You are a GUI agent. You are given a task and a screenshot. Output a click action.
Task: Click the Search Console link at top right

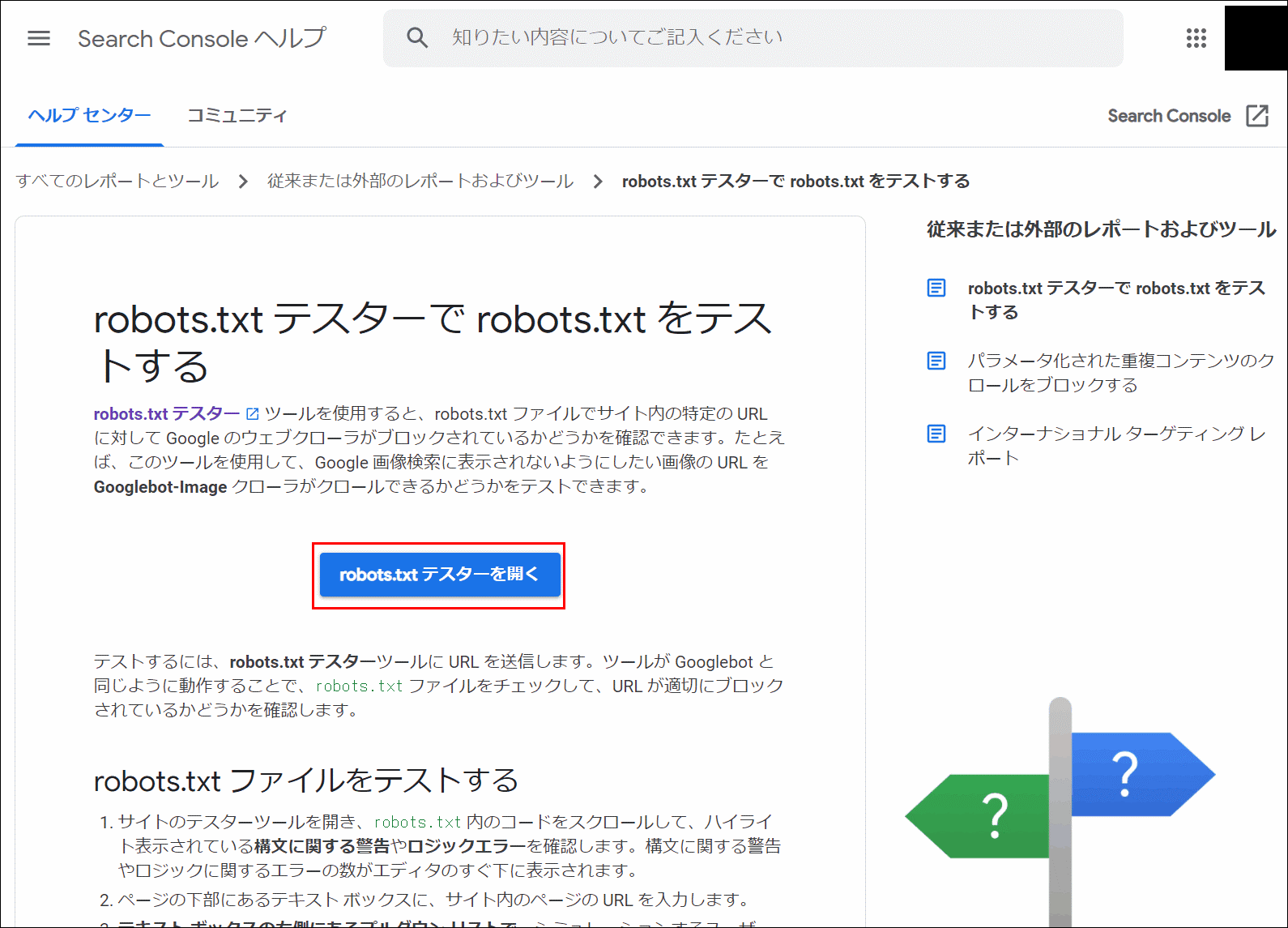point(1169,116)
